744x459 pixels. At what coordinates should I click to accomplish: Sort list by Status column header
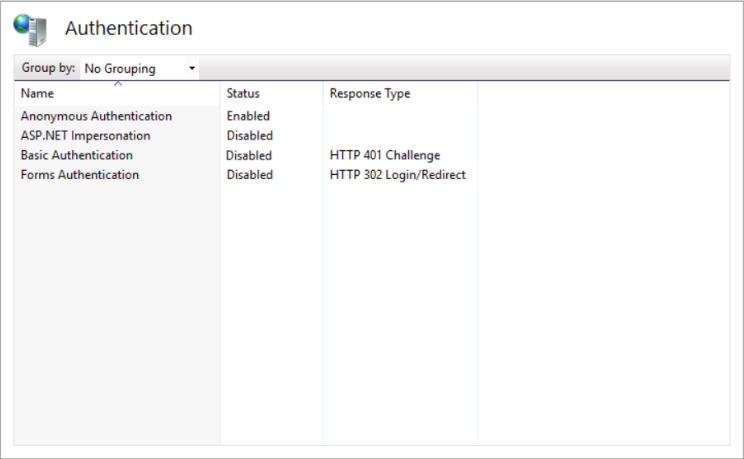pos(243,94)
